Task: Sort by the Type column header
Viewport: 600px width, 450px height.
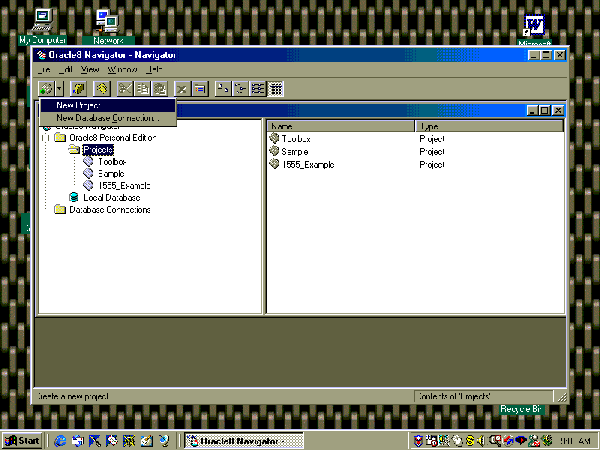Action: [x=489, y=126]
